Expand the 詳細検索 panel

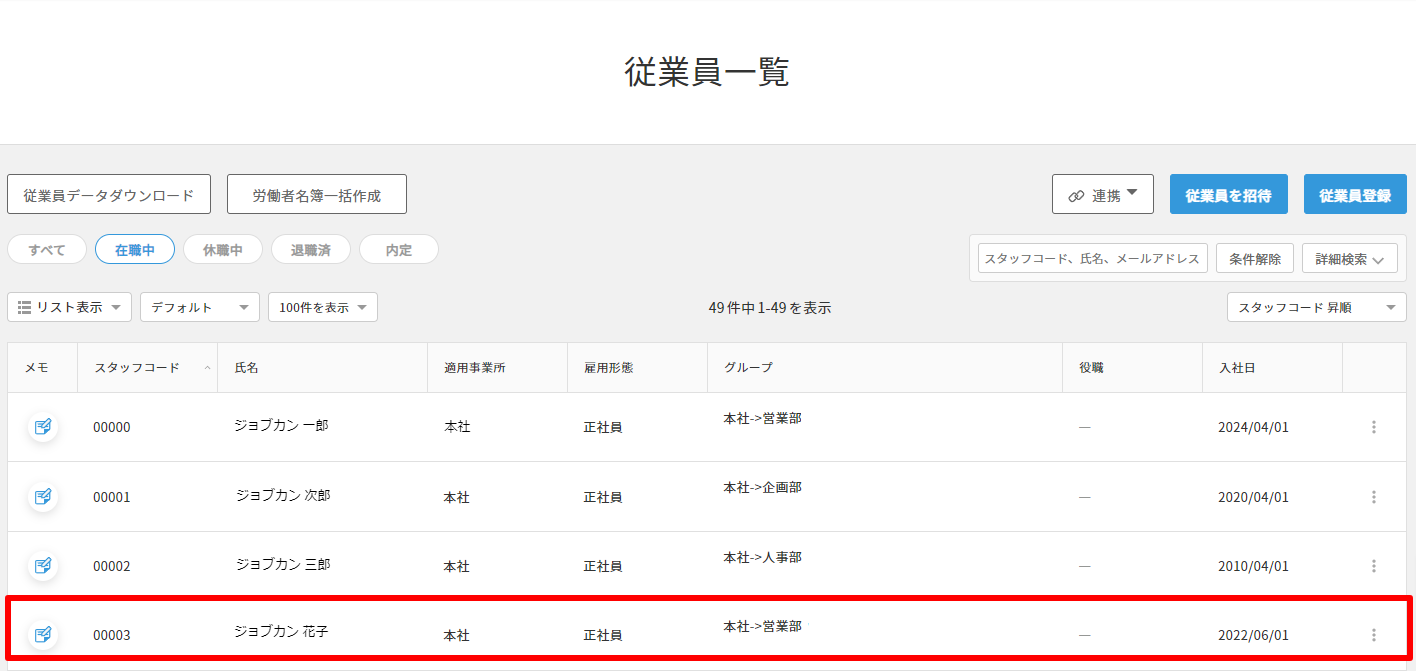(1349, 259)
